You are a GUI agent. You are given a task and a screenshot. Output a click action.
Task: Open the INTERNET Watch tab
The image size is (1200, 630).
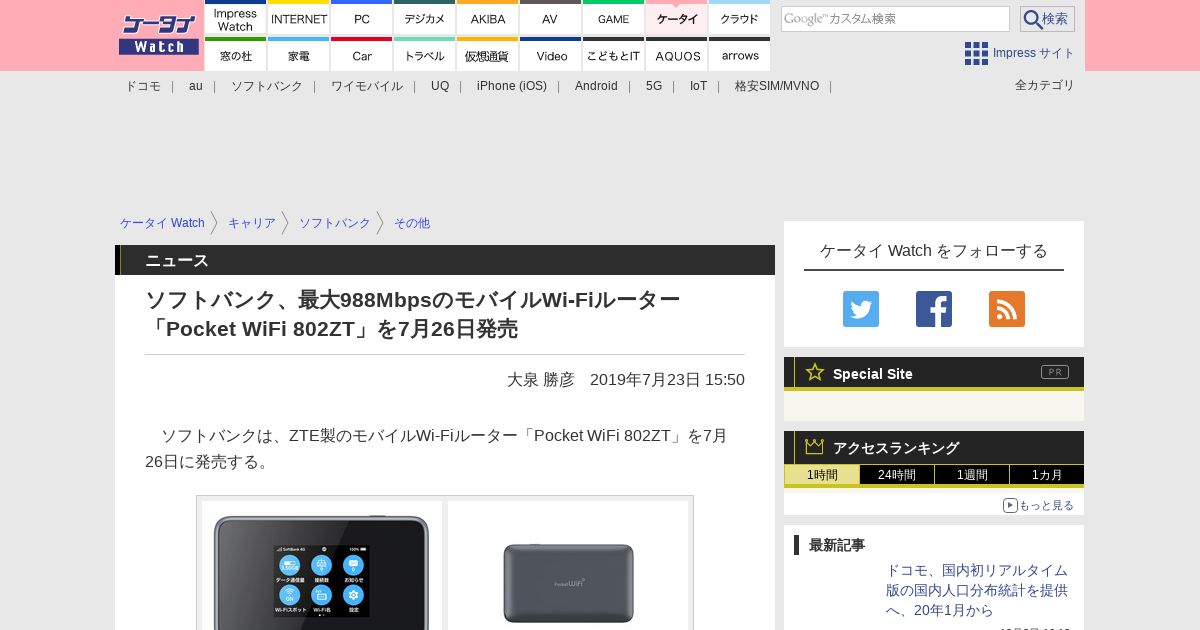[x=299, y=18]
